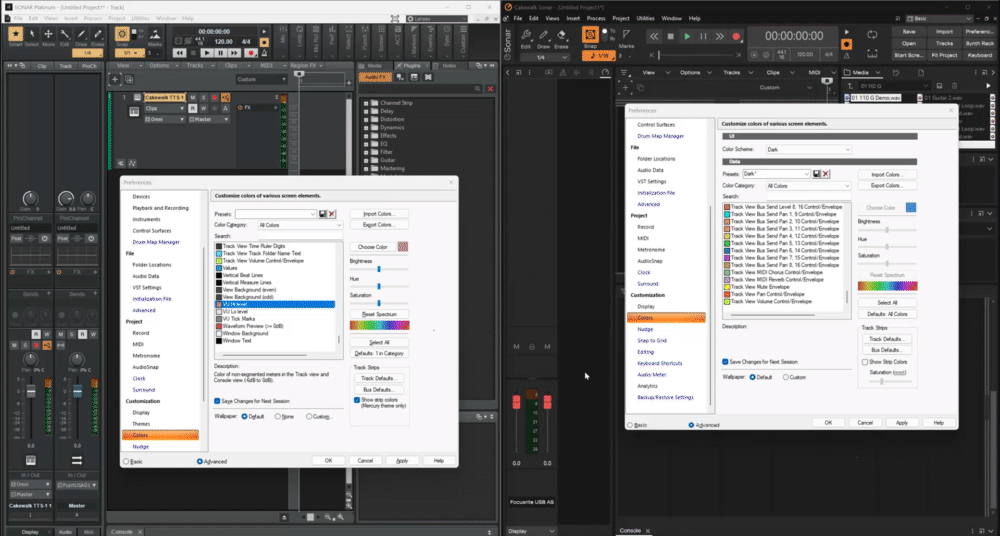Expand the Dynamics plugin folder

tap(367, 128)
